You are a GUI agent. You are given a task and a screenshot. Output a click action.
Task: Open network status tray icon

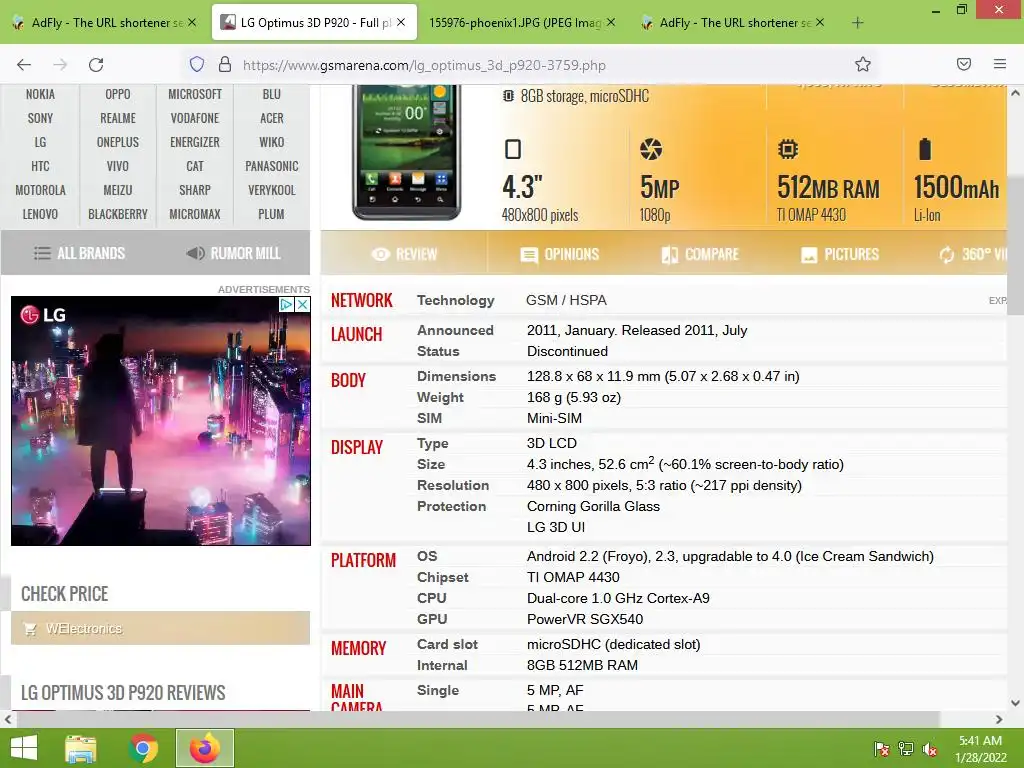pyautogui.click(x=906, y=749)
